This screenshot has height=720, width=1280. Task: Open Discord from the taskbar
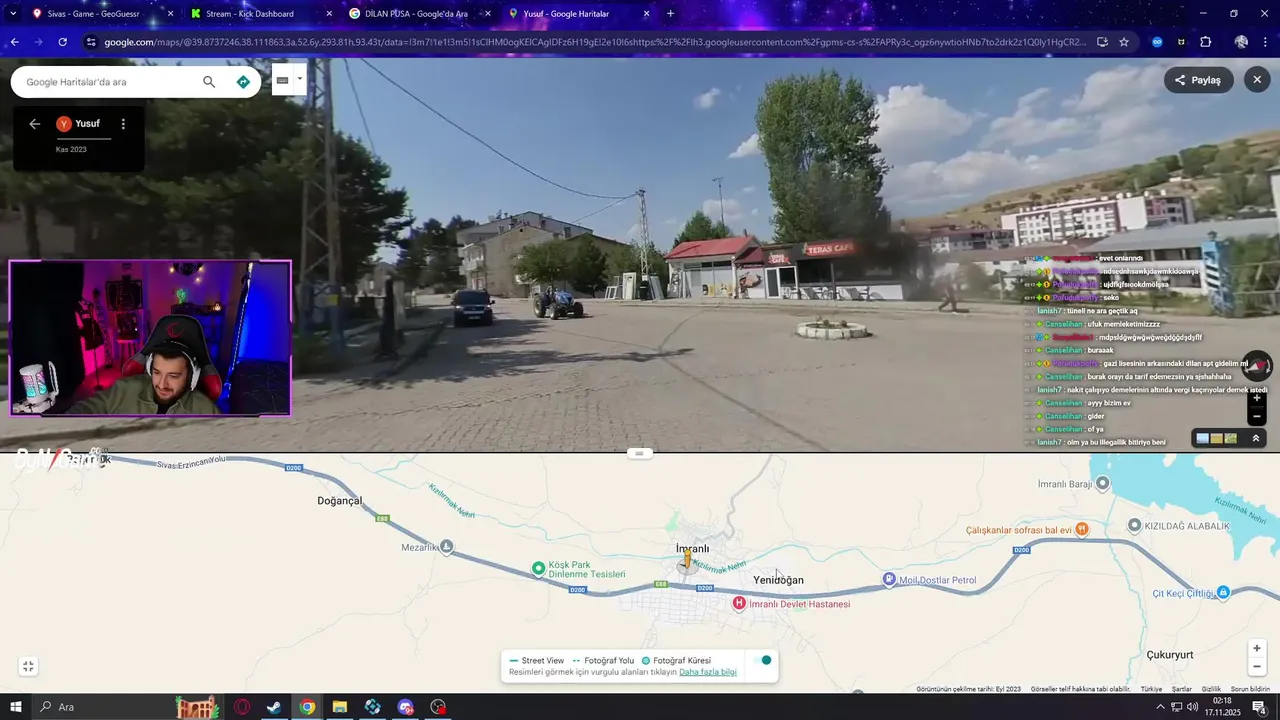(x=405, y=707)
